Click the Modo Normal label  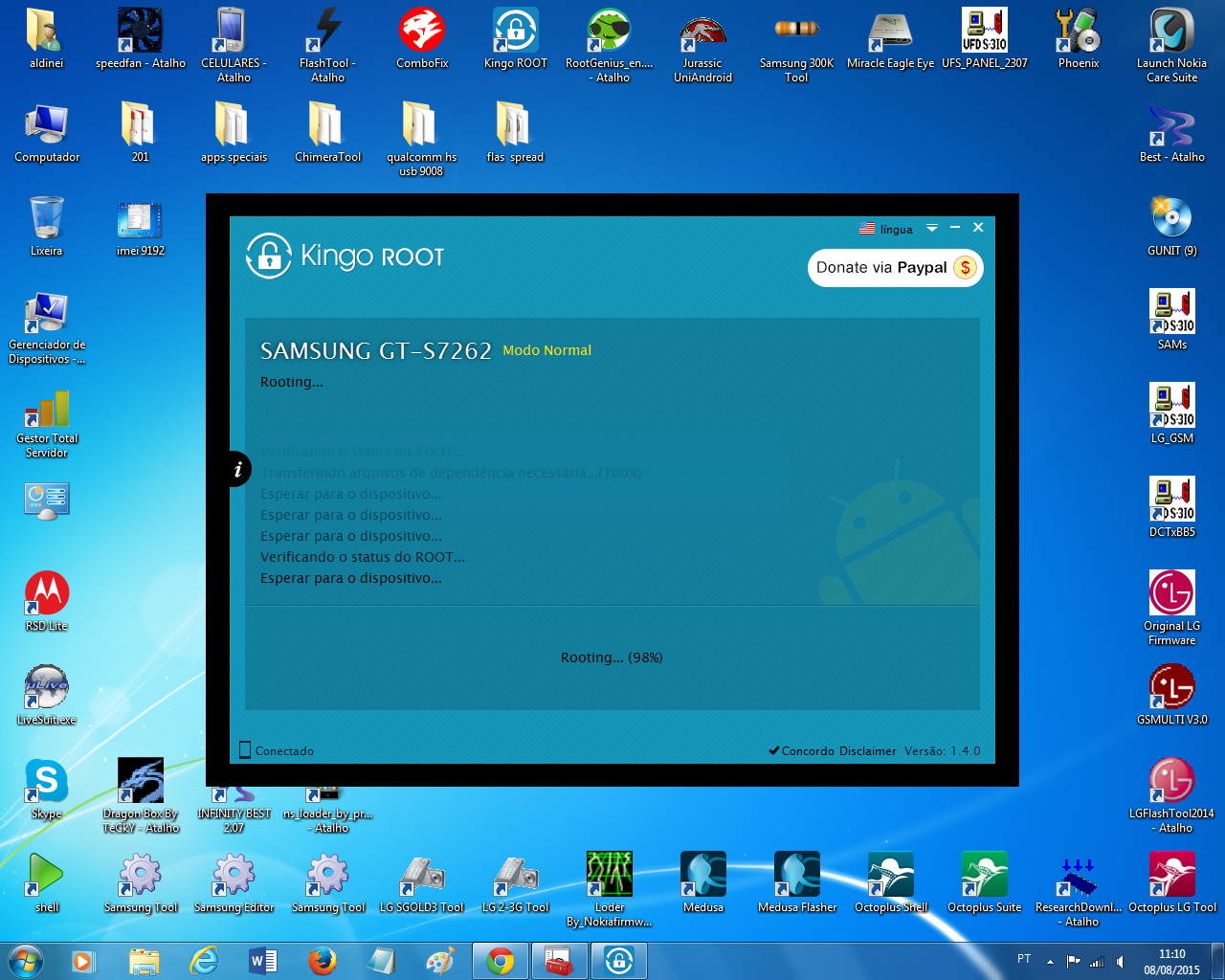tap(547, 350)
